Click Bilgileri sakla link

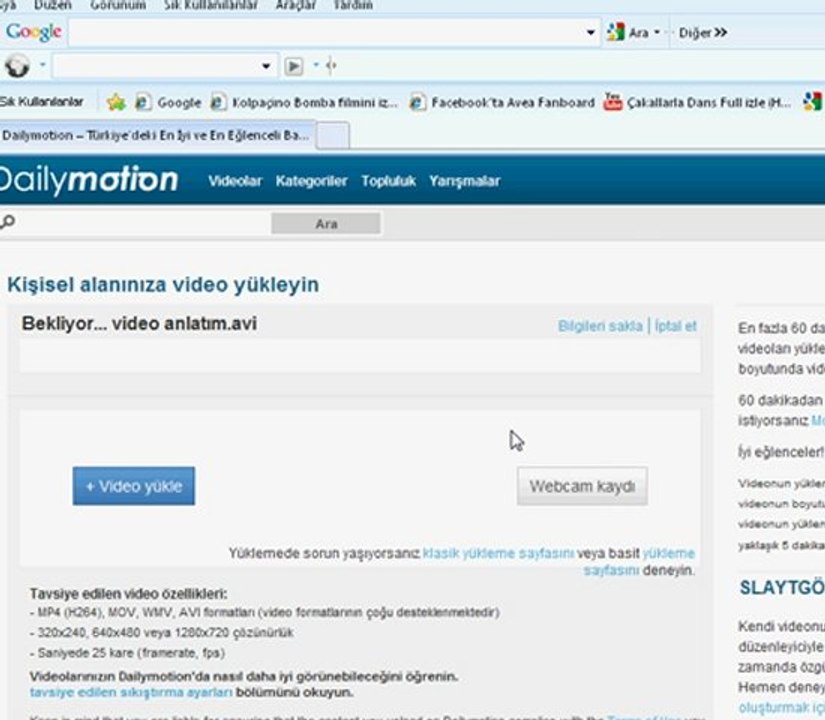pyautogui.click(x=600, y=326)
